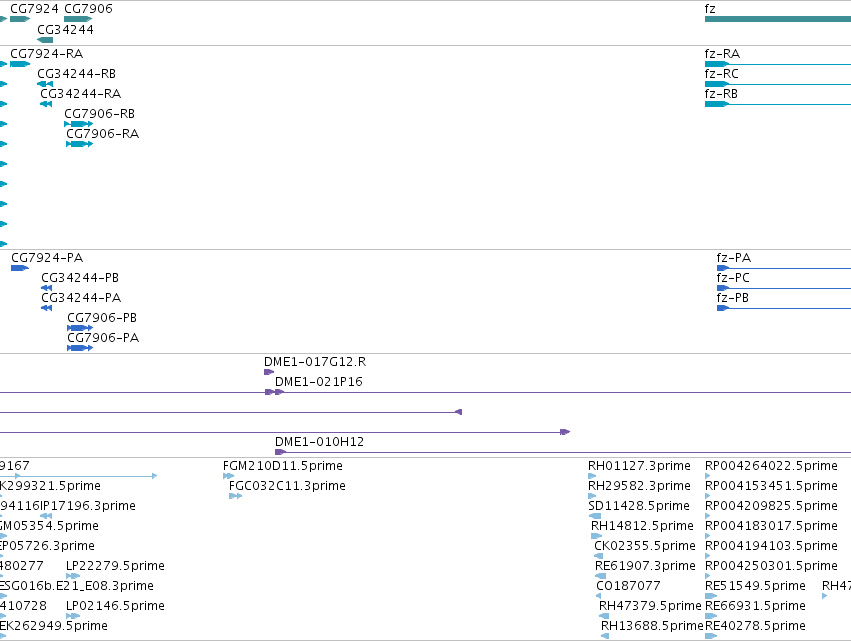
Task: Open the RP004264022.5prime EST label
Action: coord(771,466)
